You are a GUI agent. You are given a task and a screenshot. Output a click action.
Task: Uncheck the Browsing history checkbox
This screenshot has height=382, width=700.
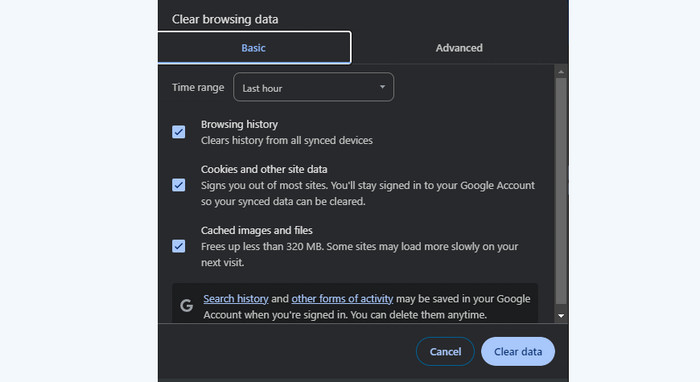[x=179, y=132]
